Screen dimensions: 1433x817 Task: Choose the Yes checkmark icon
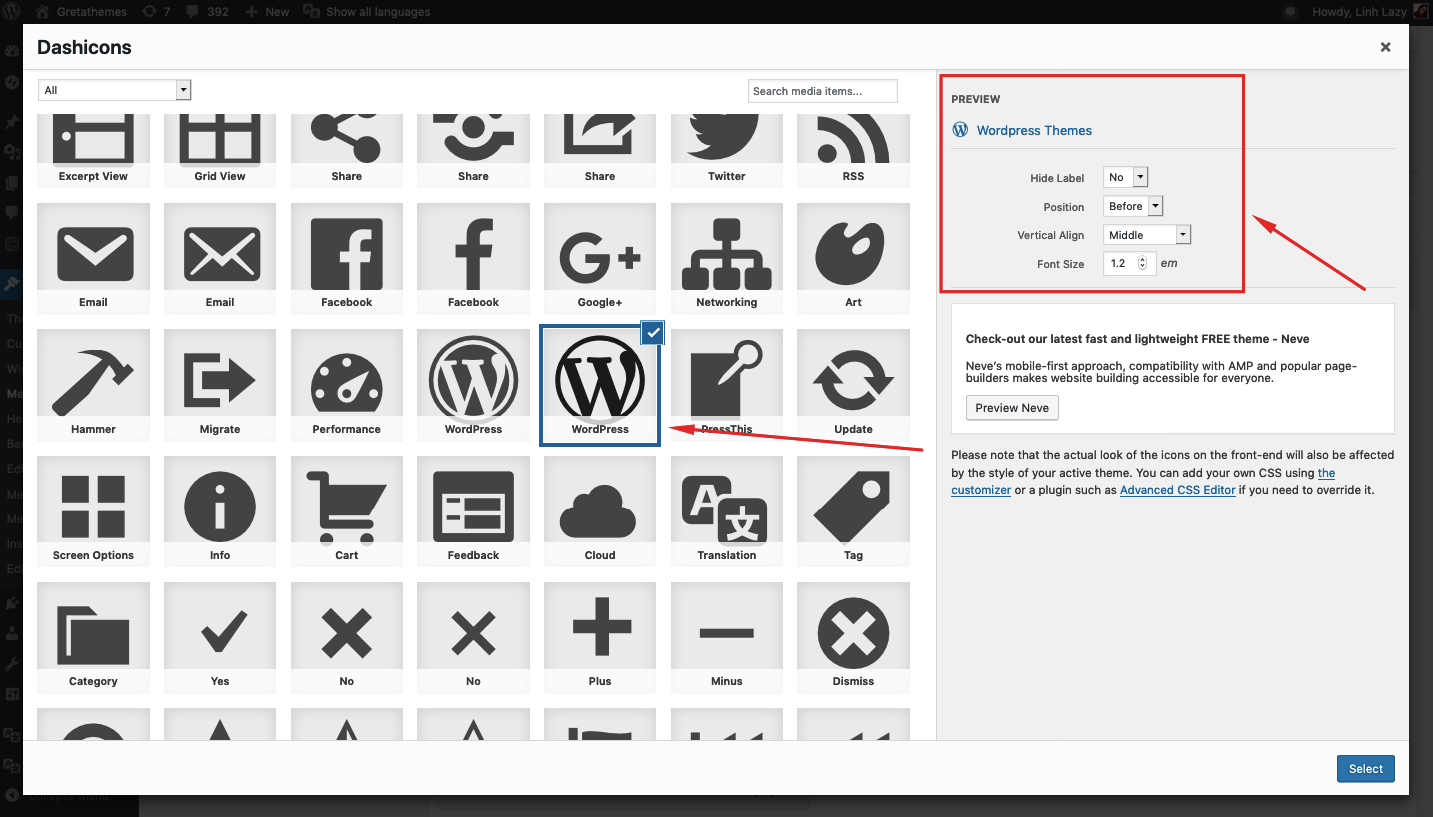[x=220, y=638]
